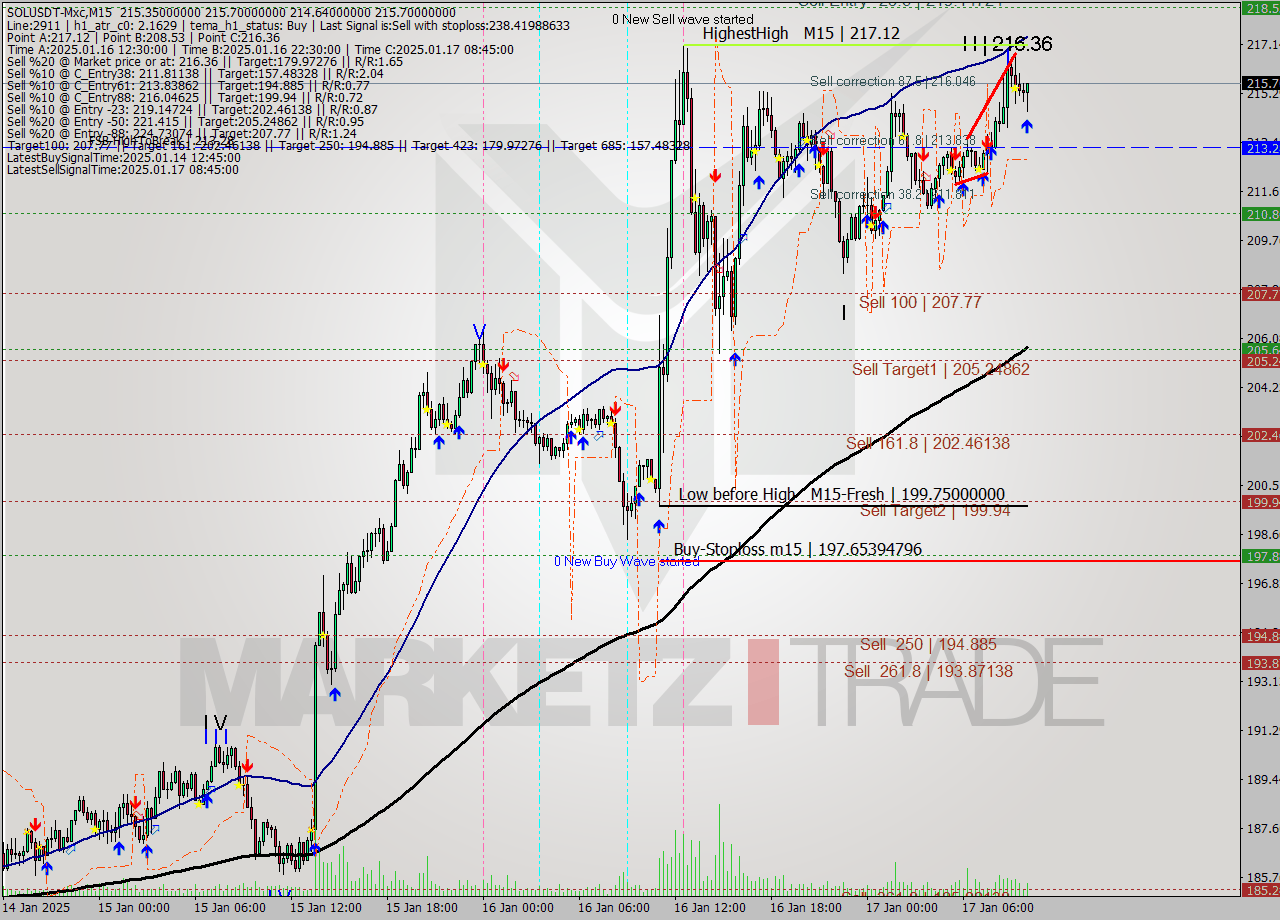
Task: Click 'Sell correction 87.5 | 216.046' label
Action: coord(892,81)
